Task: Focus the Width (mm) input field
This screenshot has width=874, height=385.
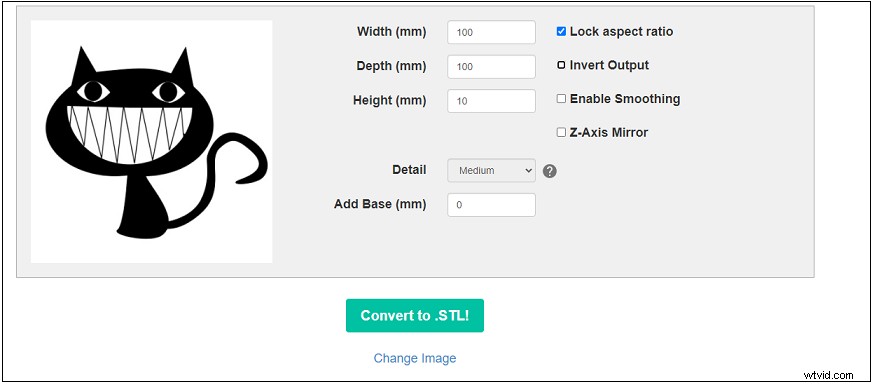Action: [x=492, y=32]
